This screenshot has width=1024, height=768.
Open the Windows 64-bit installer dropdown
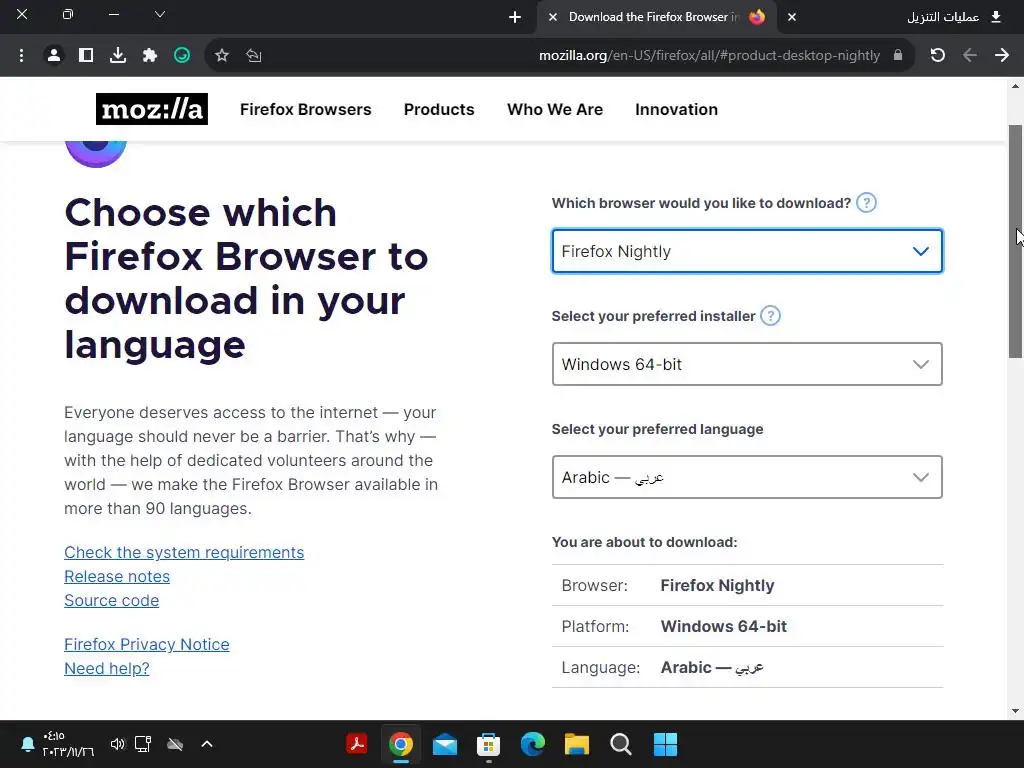tap(747, 364)
